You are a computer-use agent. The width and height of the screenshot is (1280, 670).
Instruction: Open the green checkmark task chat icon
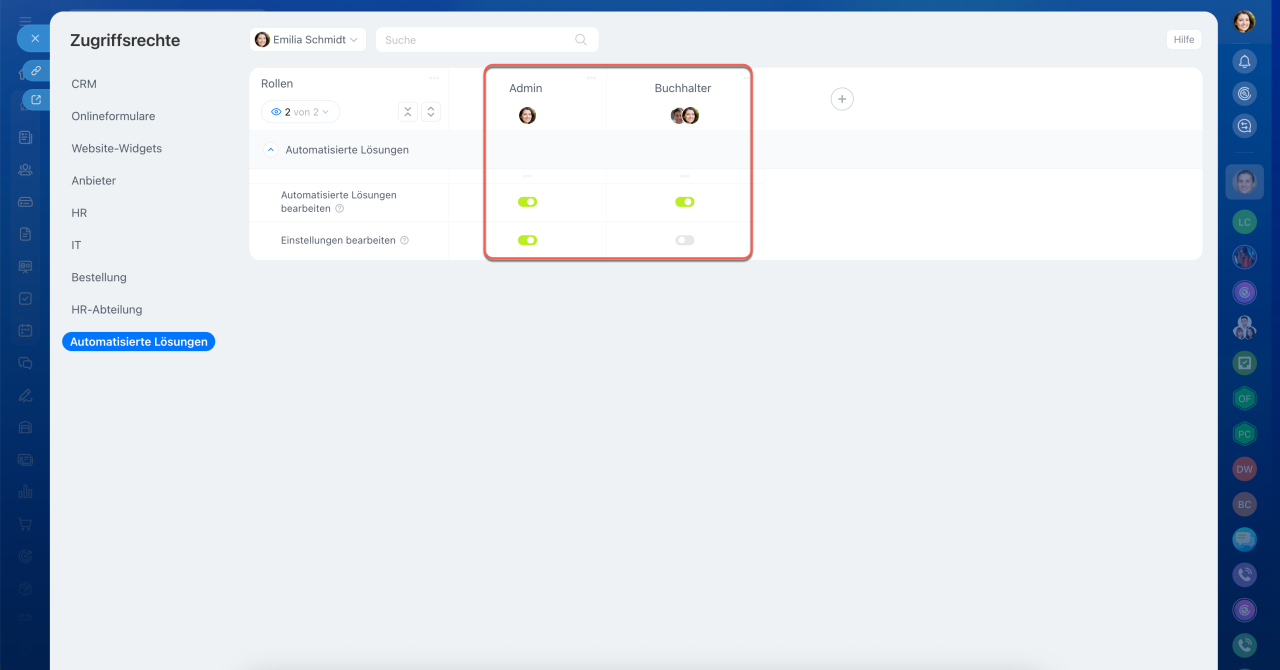pos(1244,363)
